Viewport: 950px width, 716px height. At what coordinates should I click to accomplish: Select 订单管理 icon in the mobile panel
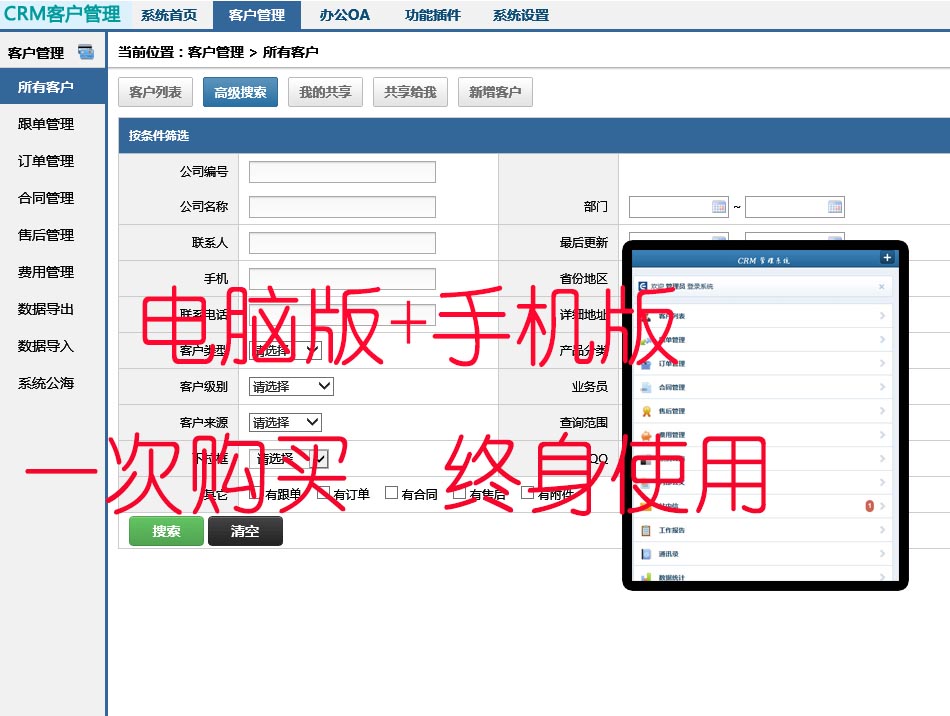(645, 364)
